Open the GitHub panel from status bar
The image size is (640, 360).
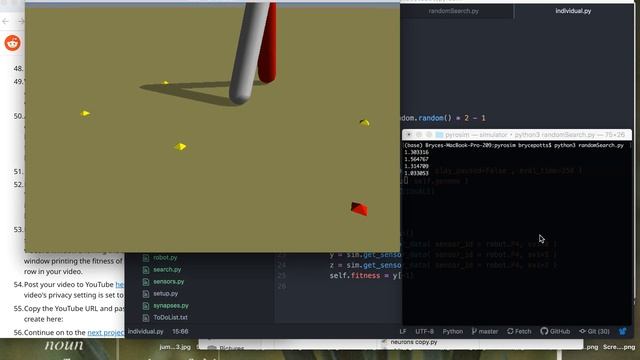(555, 331)
